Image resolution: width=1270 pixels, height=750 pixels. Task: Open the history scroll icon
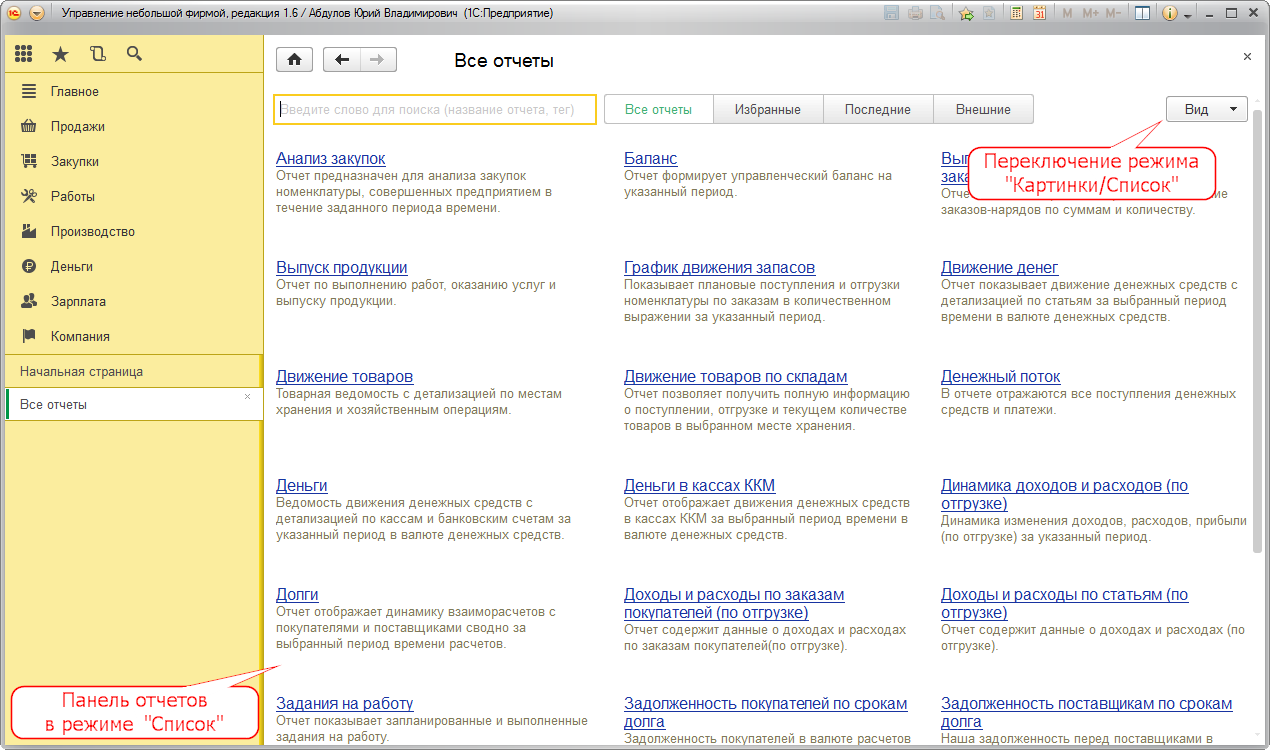click(x=97, y=54)
